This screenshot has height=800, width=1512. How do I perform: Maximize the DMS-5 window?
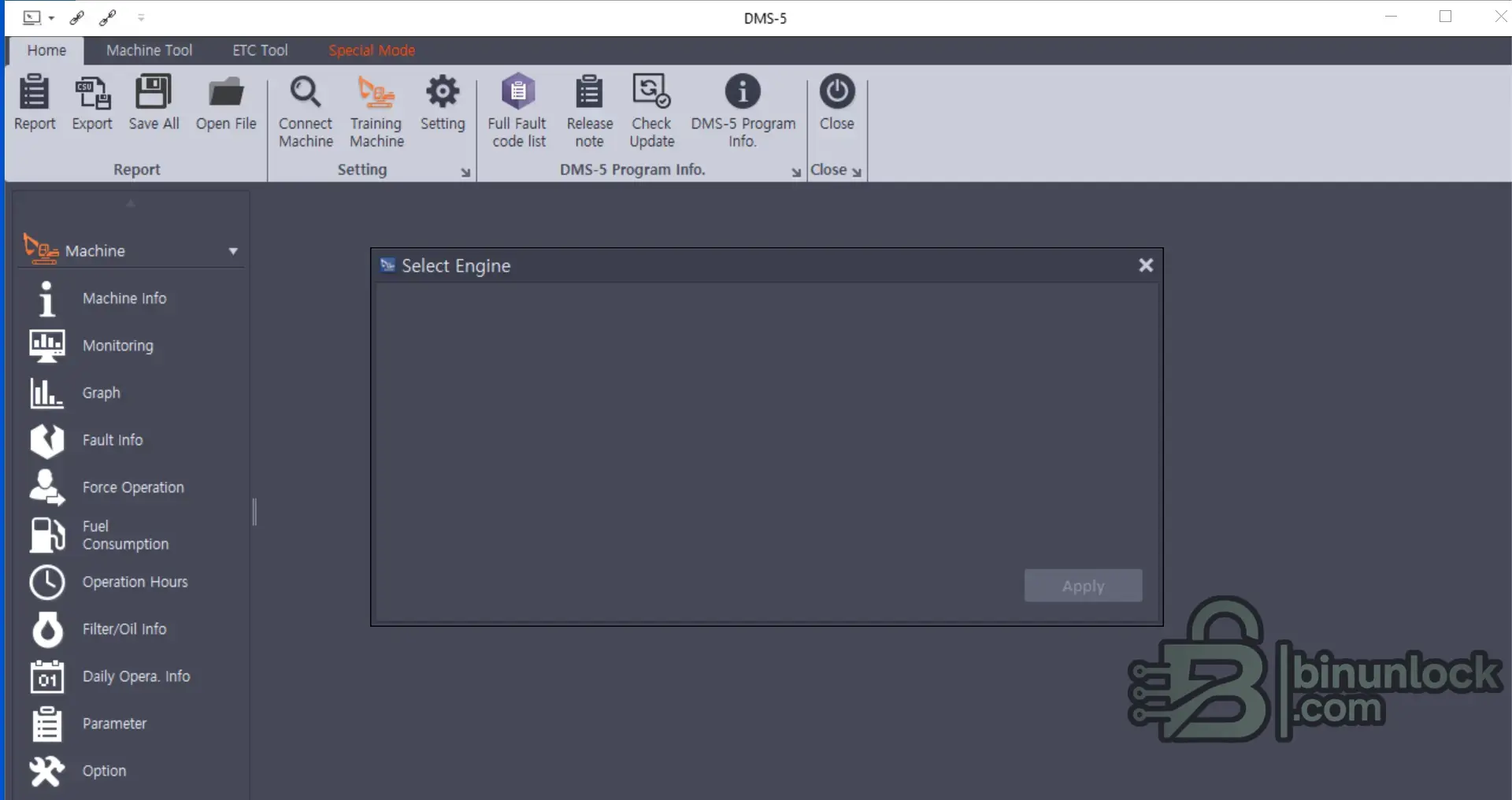[1445, 17]
